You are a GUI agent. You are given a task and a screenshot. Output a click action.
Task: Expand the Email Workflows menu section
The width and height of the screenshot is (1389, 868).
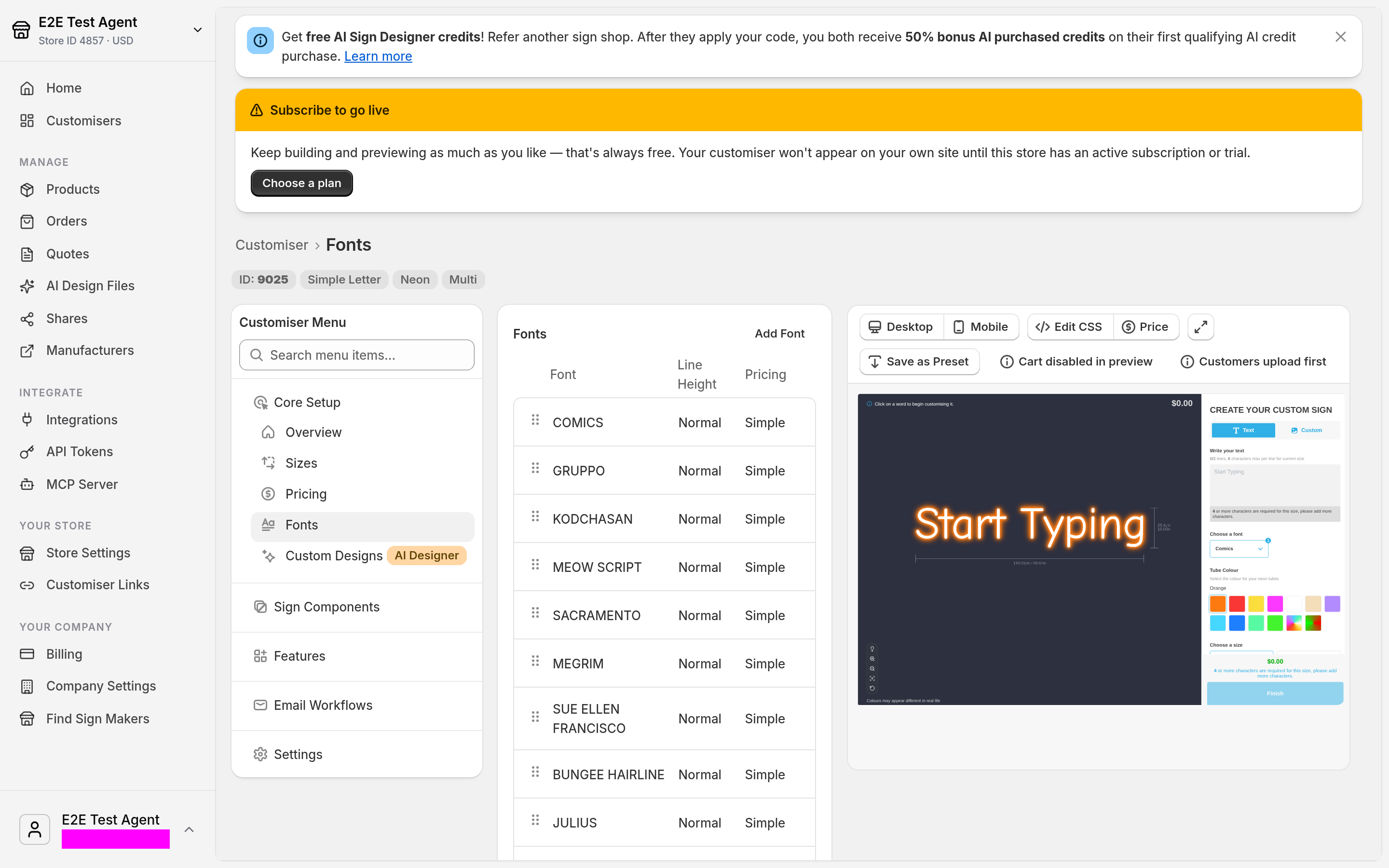pos(356,705)
